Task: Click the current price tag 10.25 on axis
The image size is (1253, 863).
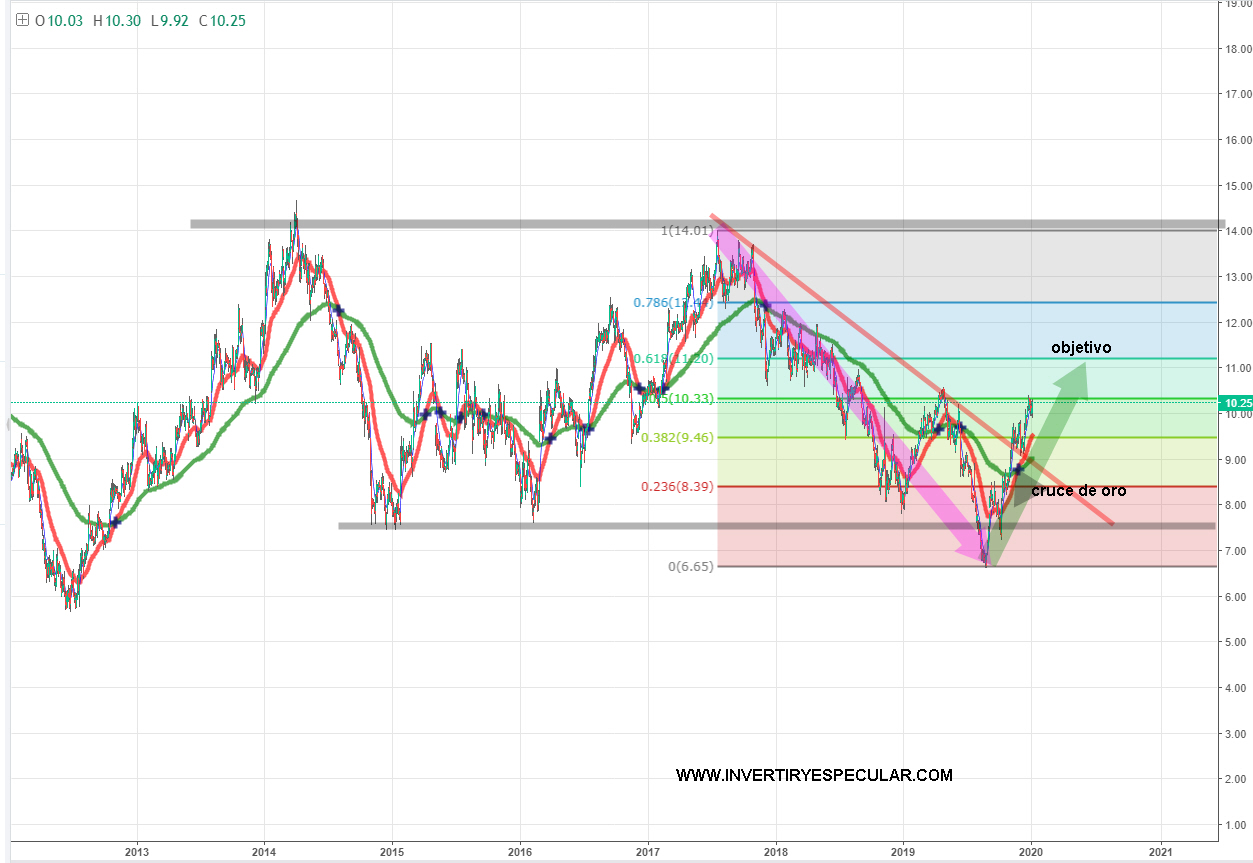Action: [1238, 403]
